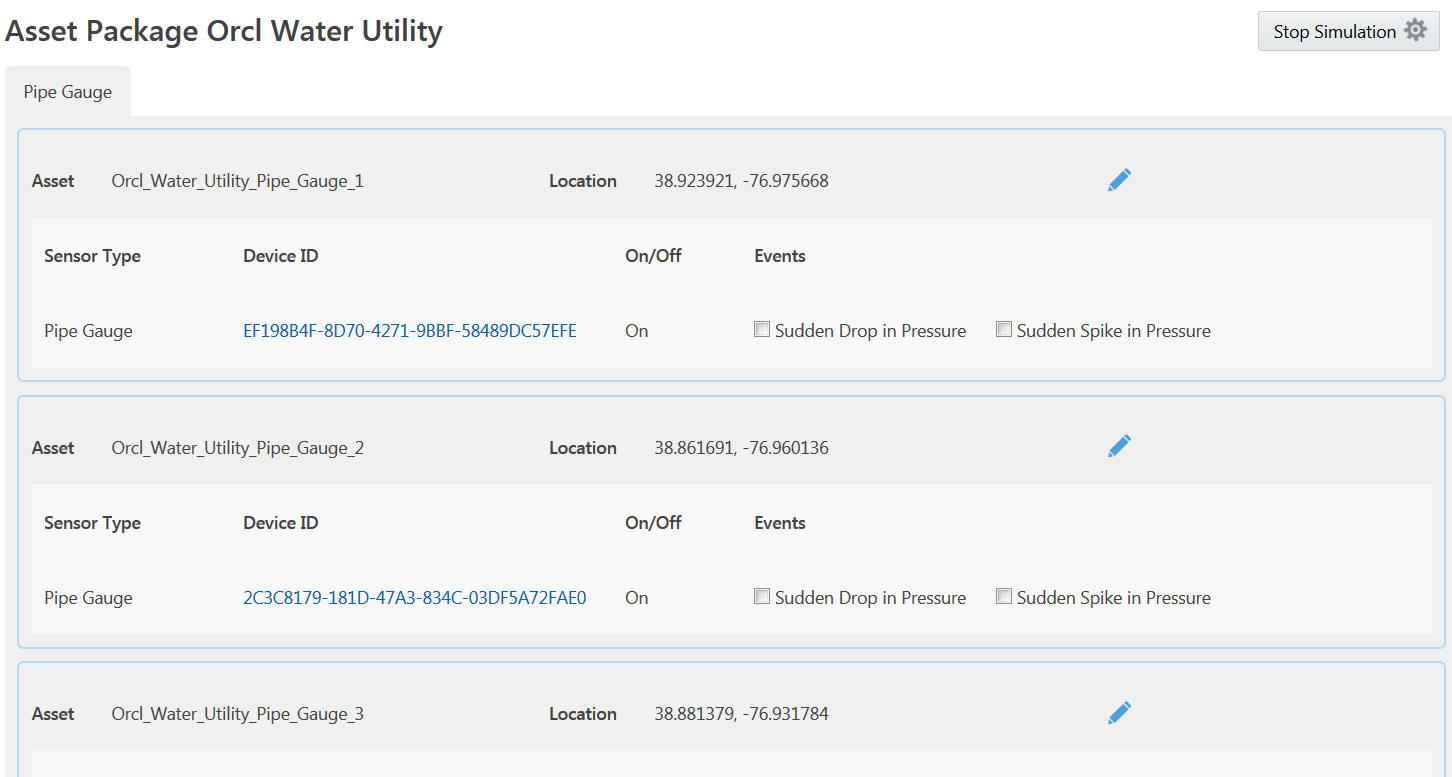Viewport: 1452px width, 777px height.
Task: Select the asset name Orcl_Water_Utility_Pipe_Gauge_2
Action: tap(238, 448)
